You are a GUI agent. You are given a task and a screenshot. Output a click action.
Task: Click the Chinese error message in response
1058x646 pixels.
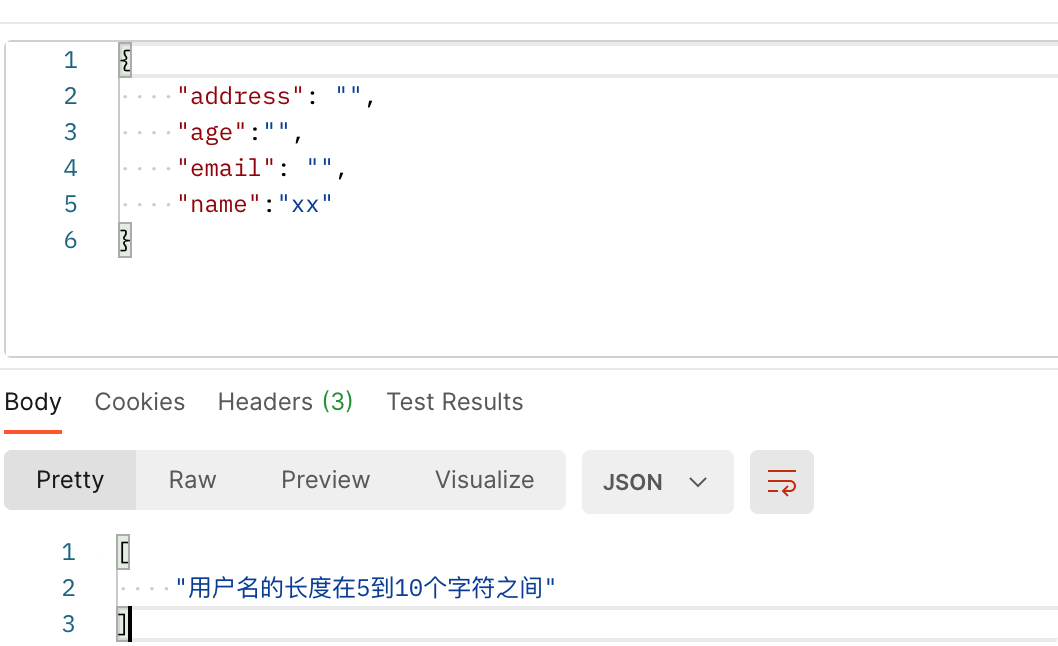click(x=365, y=588)
